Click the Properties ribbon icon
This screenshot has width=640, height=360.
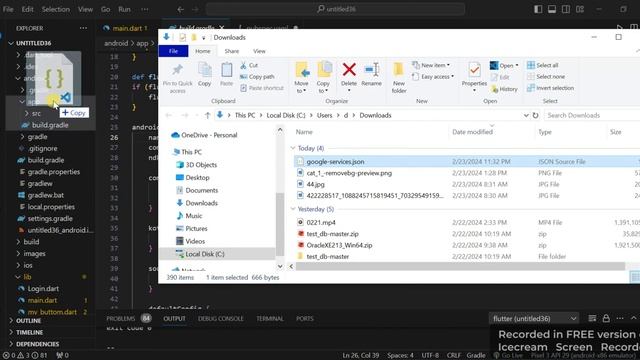coord(474,70)
